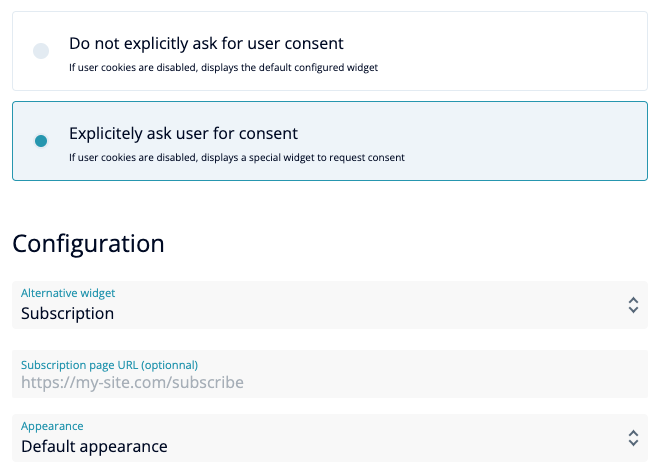This screenshot has width=657, height=473.
Task: Click the "Do not explicitly ask for user consent" title
Action: coord(206,44)
